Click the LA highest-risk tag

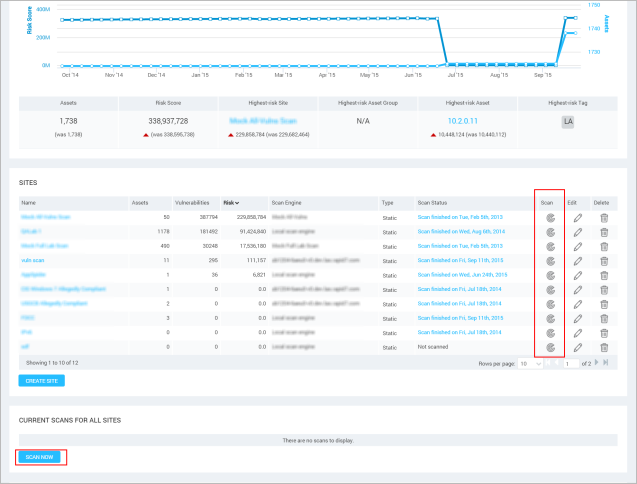pyautogui.click(x=568, y=121)
